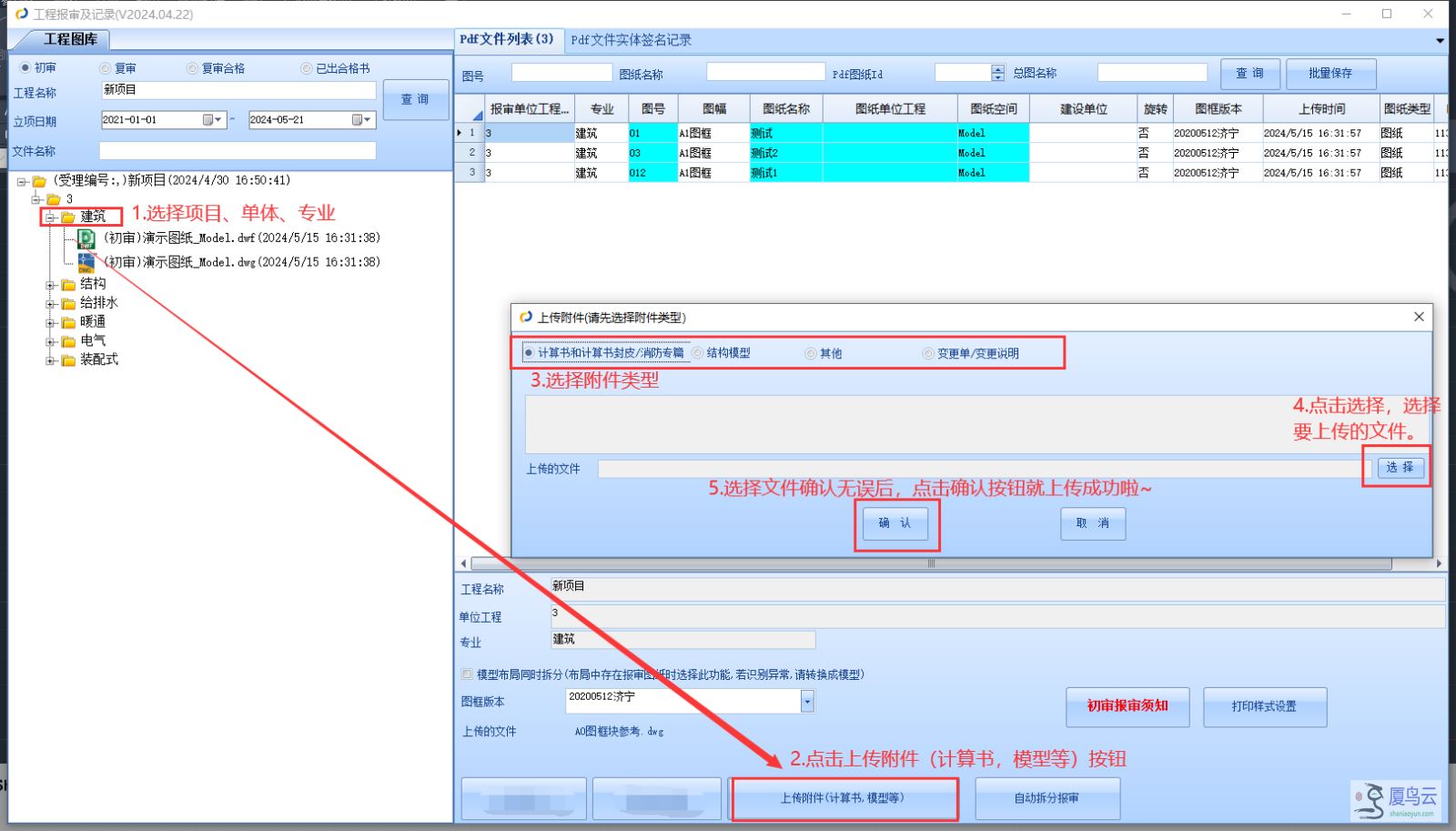The height and width of the screenshot is (831, 1456).
Task: Switch to the Pdf文件列表(3) tab
Action: pos(507,40)
